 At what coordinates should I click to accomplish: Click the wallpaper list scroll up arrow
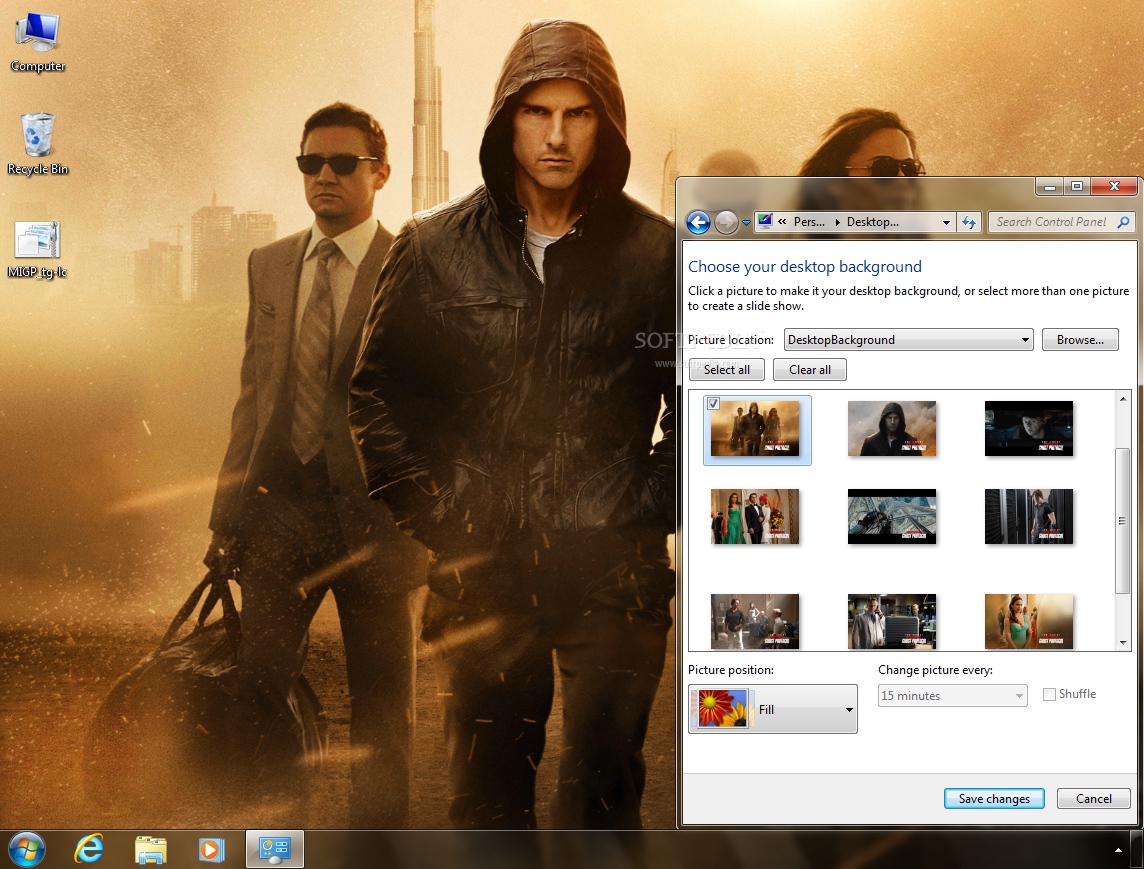point(1123,399)
